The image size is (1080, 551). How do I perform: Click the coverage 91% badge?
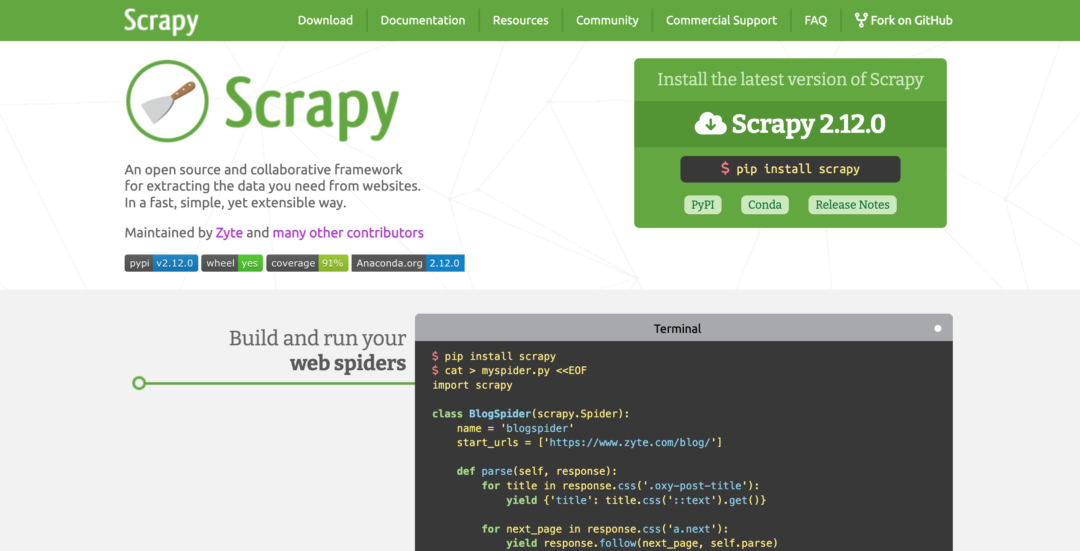tap(307, 263)
